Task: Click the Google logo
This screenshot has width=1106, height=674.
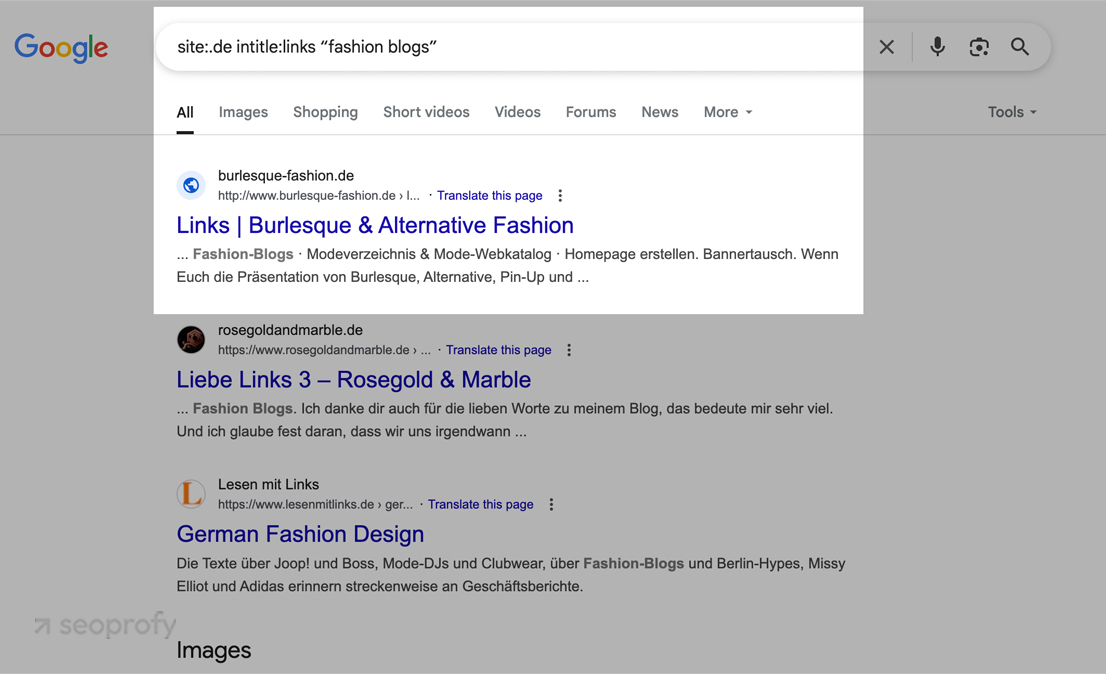Action: tap(61, 47)
